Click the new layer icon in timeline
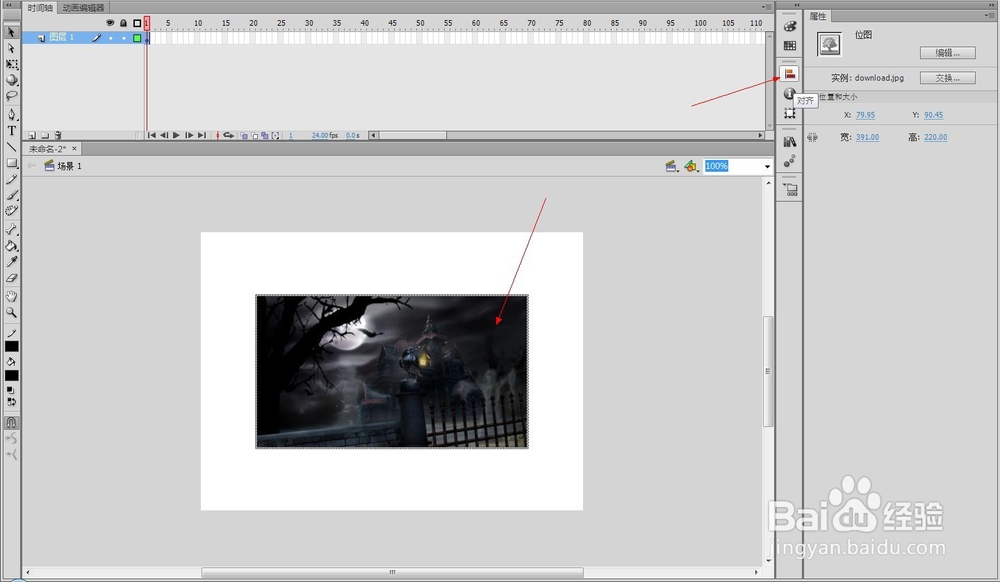Screen dimensions: 1000x582 click(32, 135)
